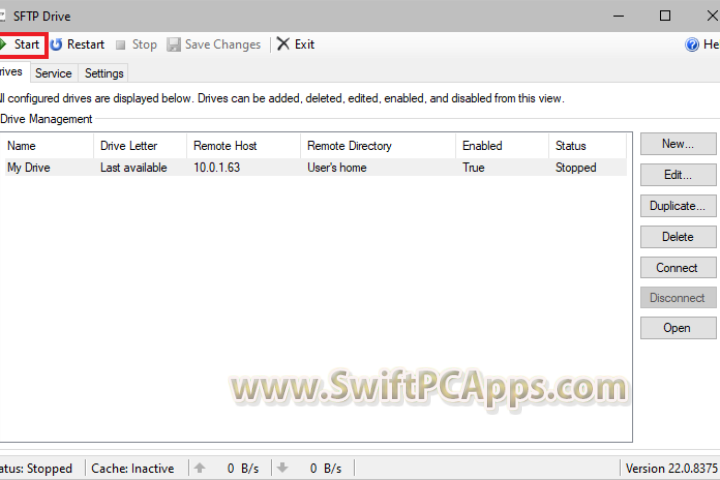The image size is (720, 480).
Task: Sort by the Status column header
Action: [588, 146]
